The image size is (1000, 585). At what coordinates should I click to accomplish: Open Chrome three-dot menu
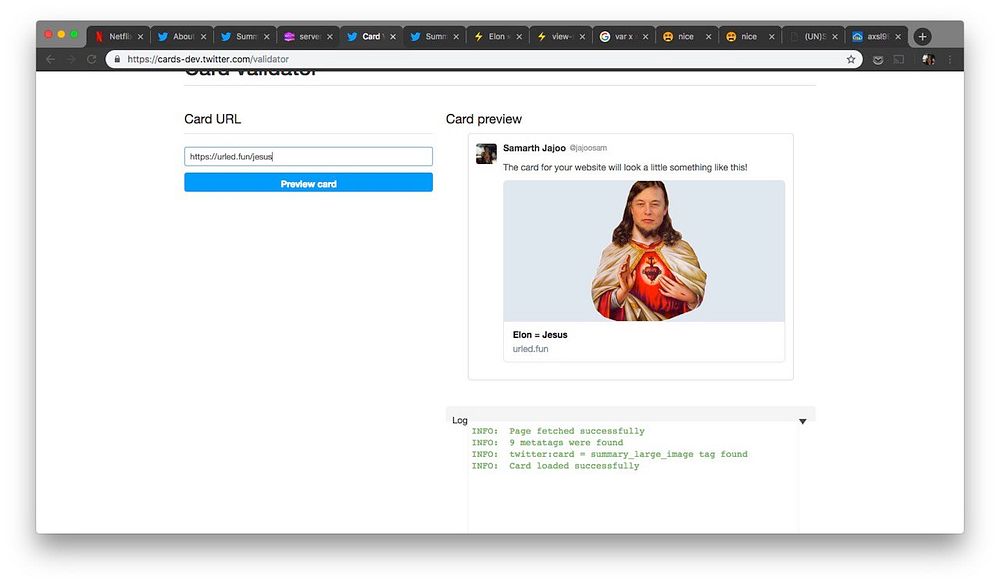pos(950,59)
